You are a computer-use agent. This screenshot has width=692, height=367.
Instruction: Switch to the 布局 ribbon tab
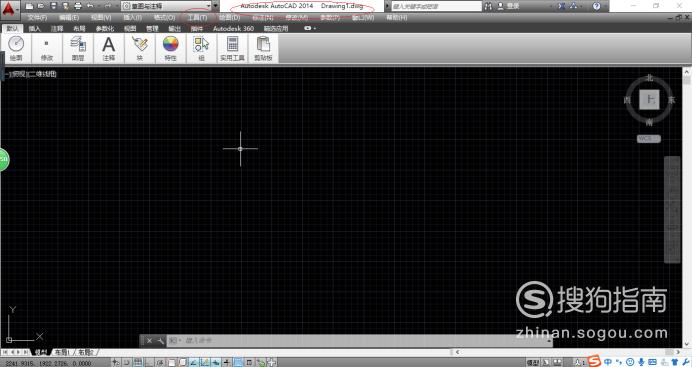coord(79,28)
